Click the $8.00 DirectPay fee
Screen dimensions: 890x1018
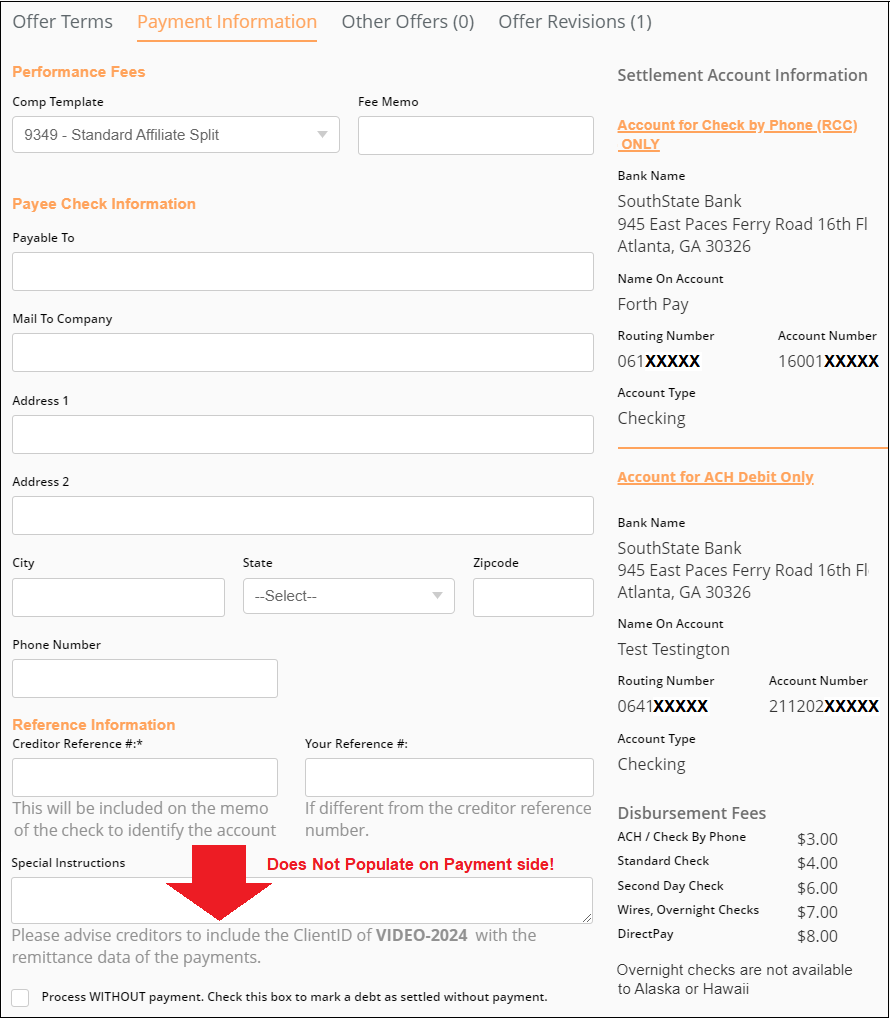point(817,936)
